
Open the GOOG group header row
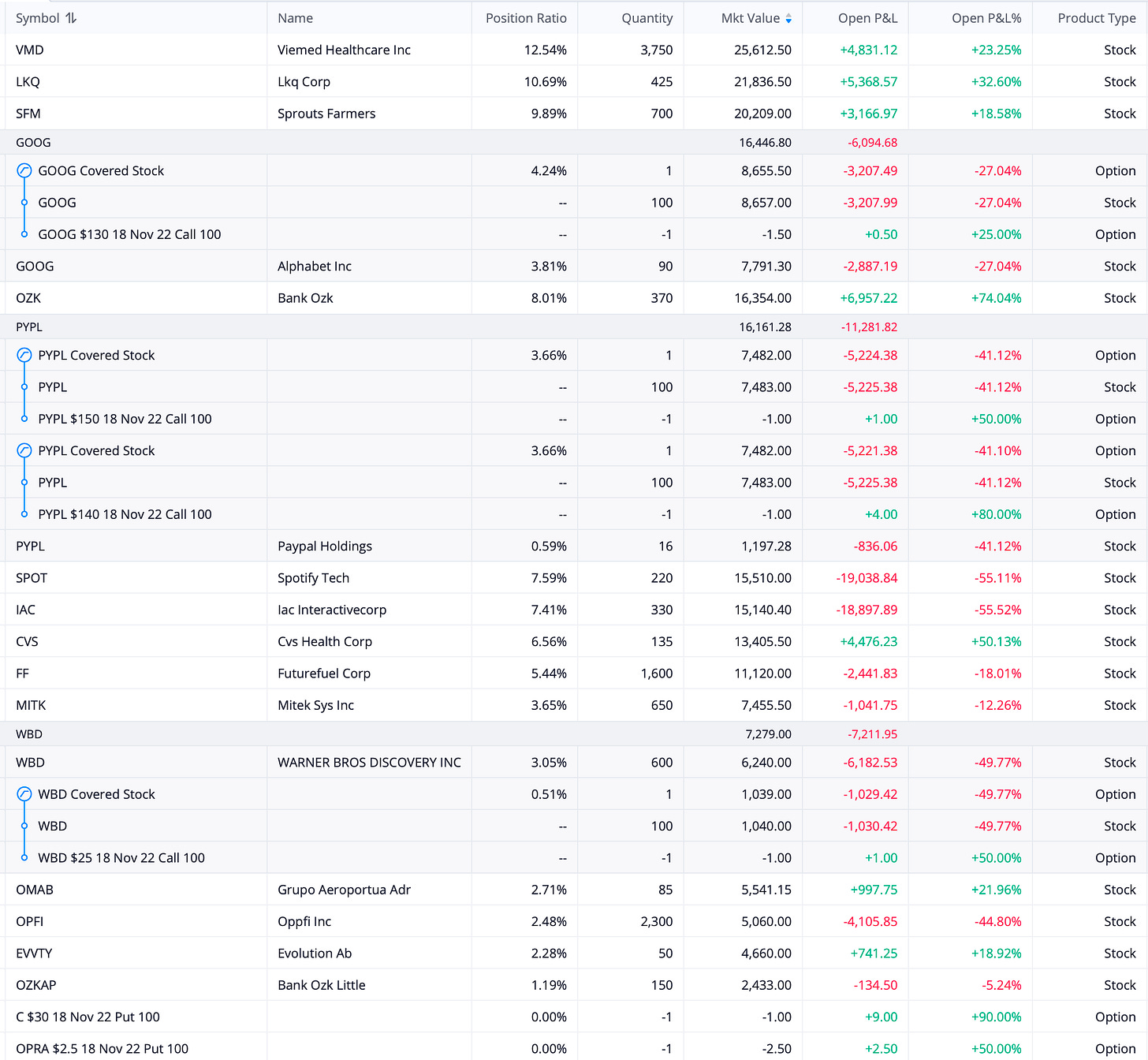[x=574, y=143]
